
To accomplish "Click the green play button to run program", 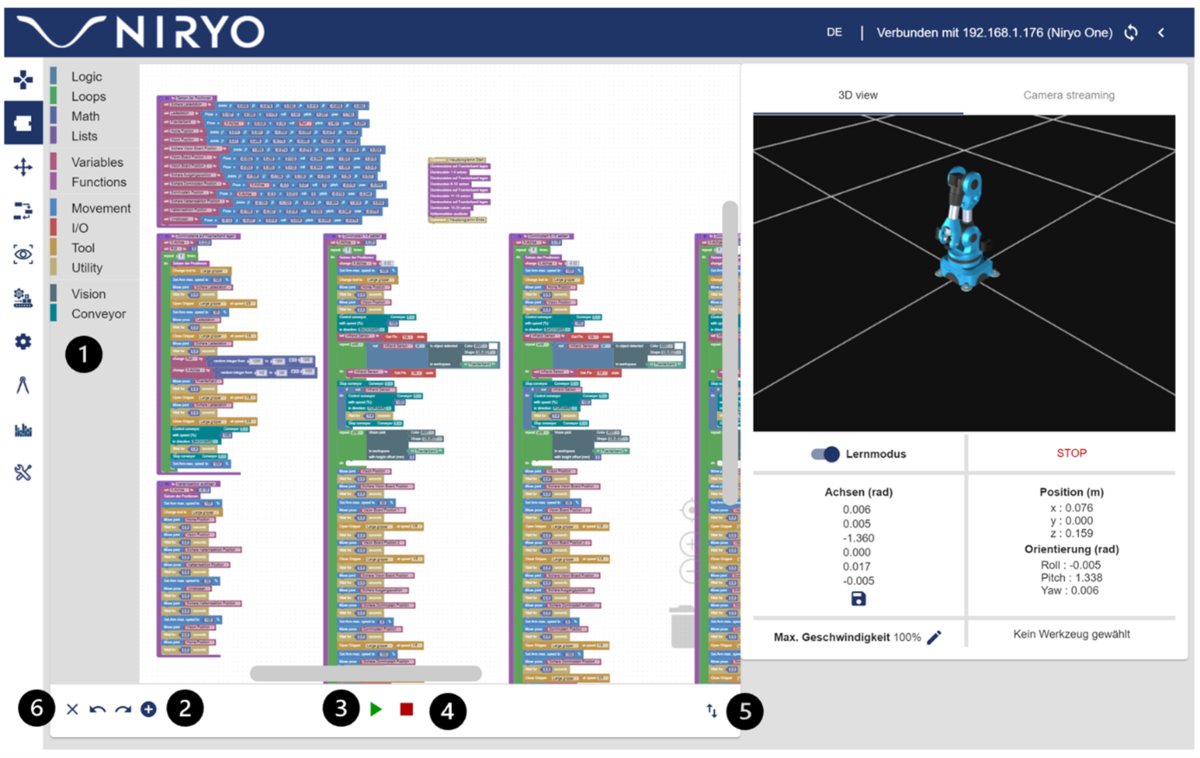I will coord(376,709).
